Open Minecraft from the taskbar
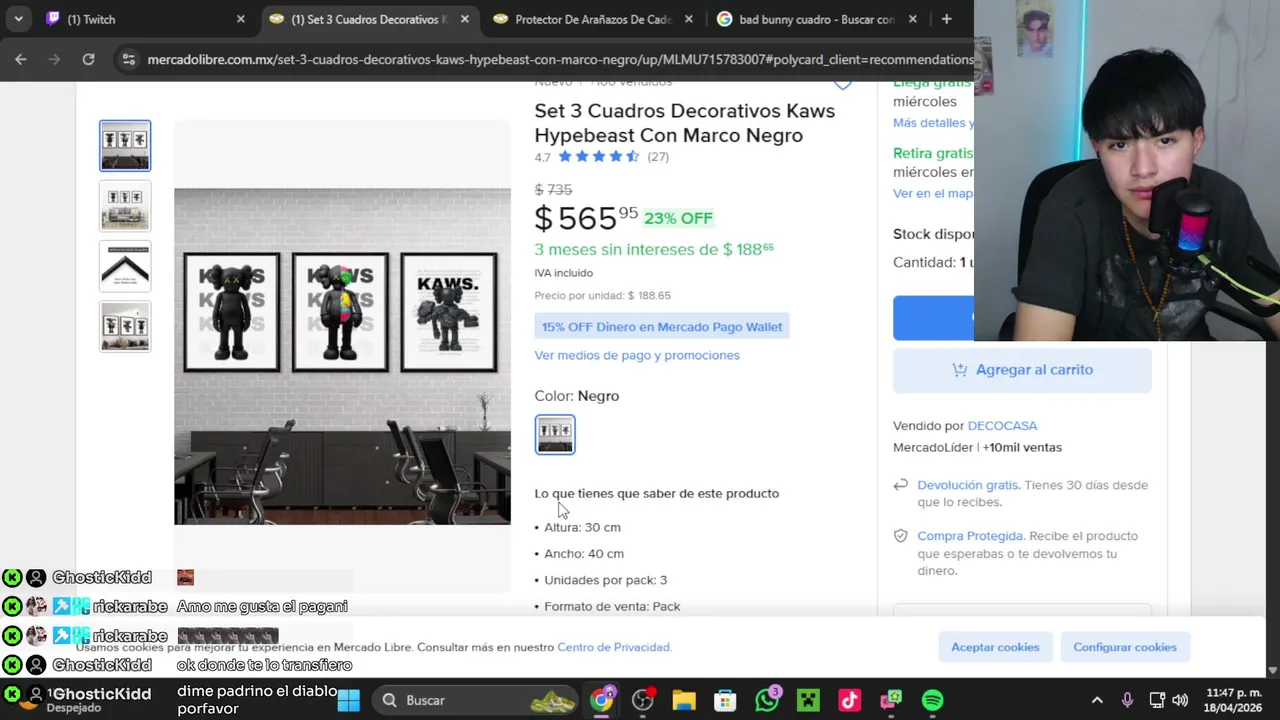The image size is (1280, 720). (x=808, y=700)
